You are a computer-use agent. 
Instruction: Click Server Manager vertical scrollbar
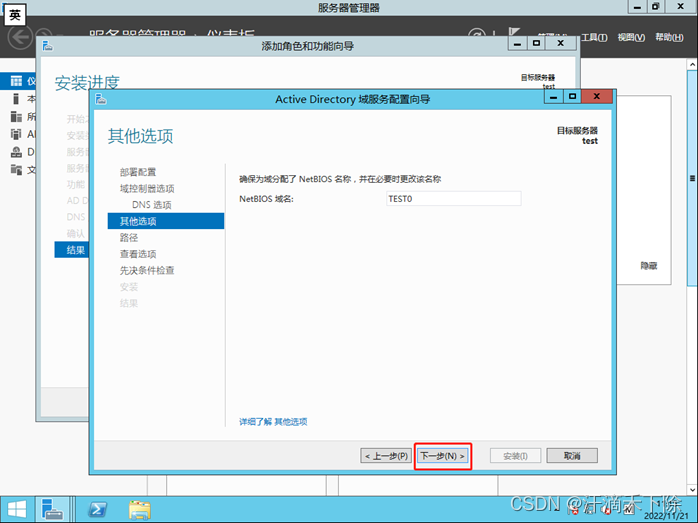coord(692,178)
